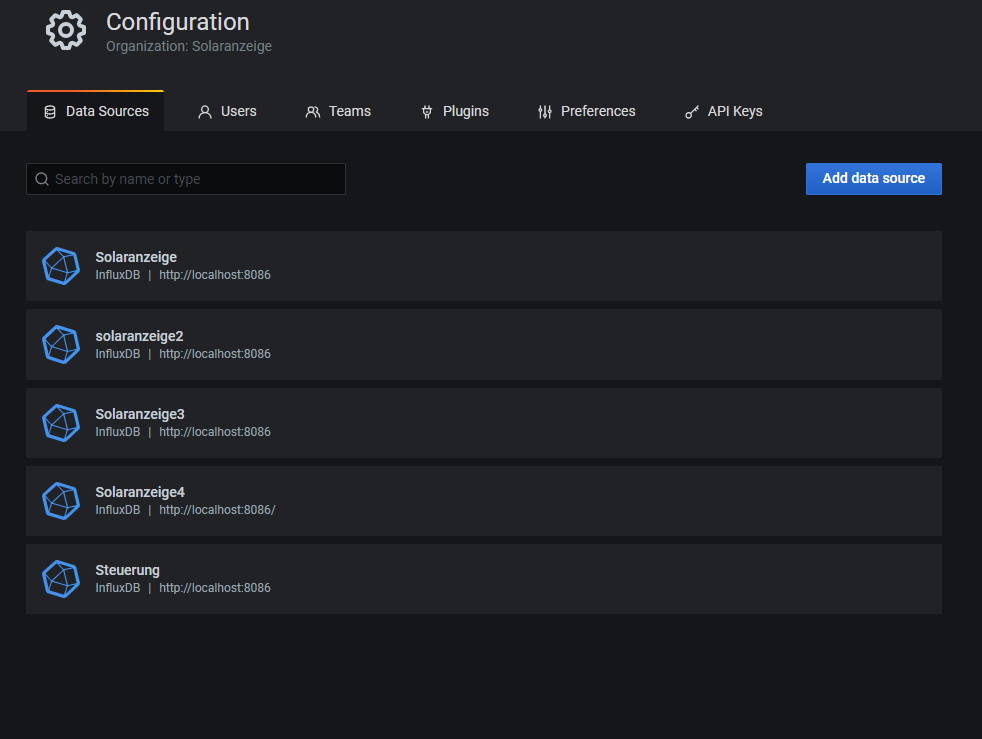
Task: Go to the Plugins tab
Action: click(x=455, y=111)
